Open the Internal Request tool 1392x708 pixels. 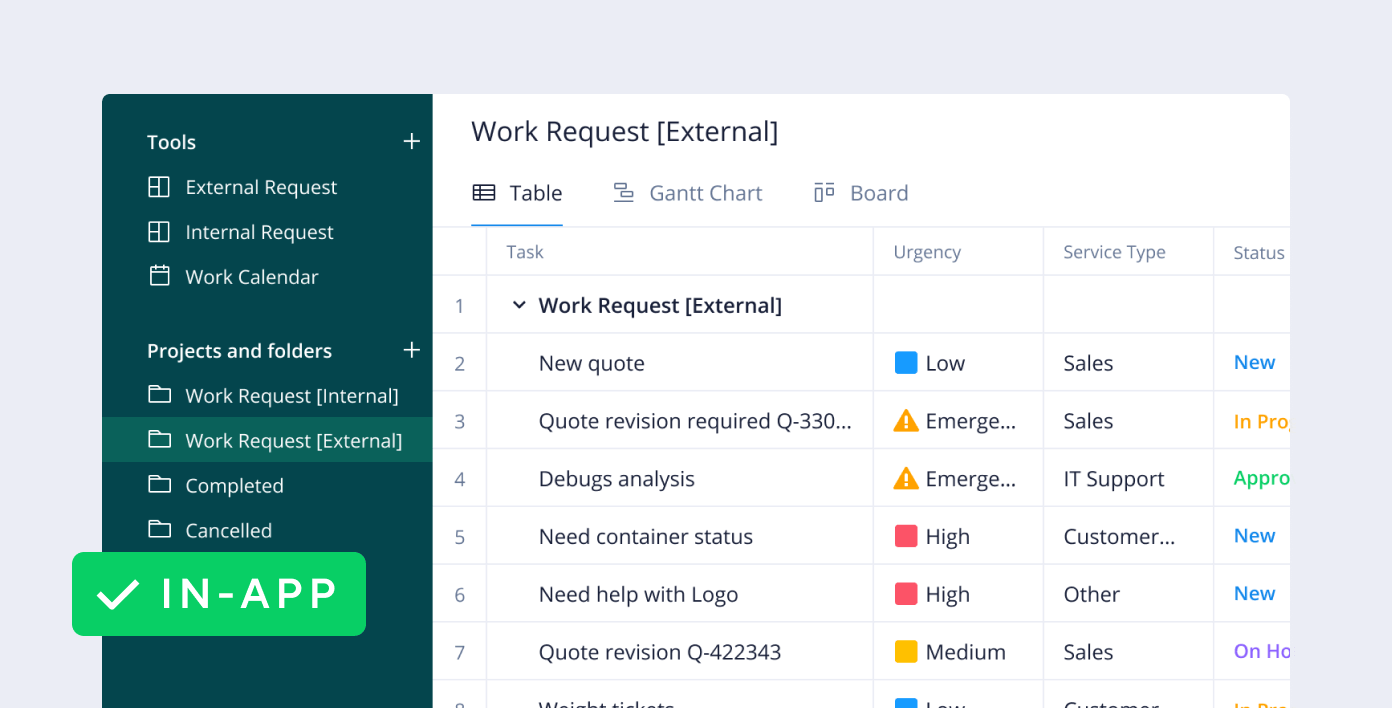259,232
